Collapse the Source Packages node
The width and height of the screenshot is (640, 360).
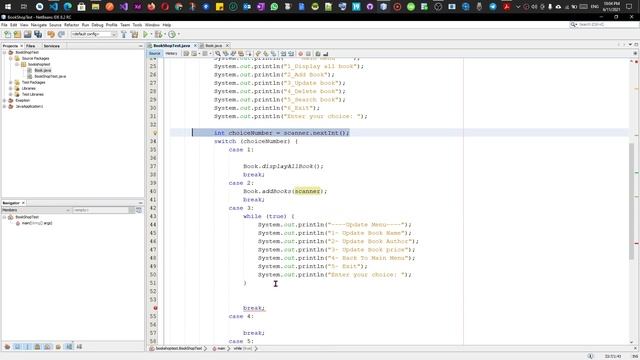click(x=11, y=58)
